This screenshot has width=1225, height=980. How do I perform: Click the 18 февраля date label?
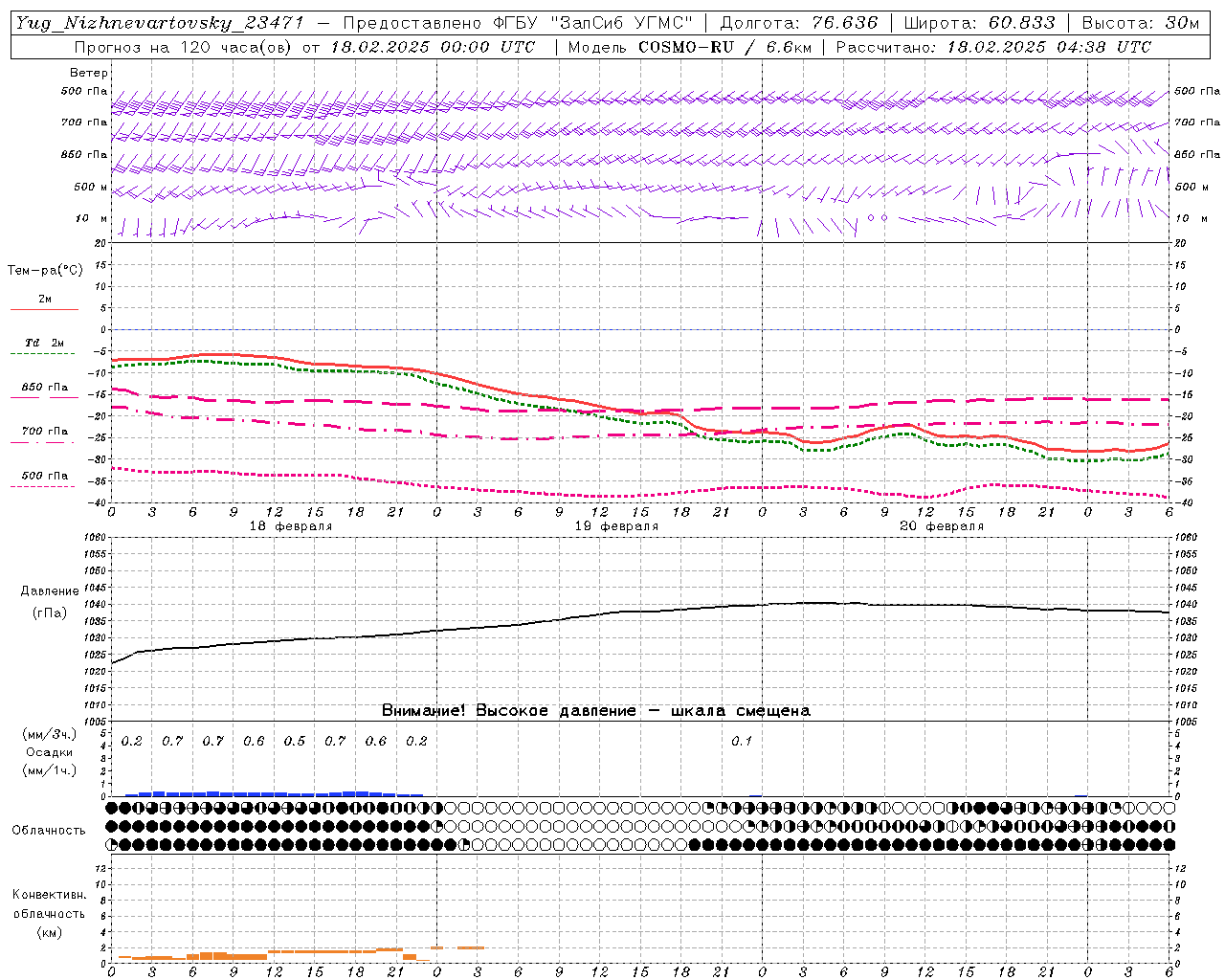tap(291, 526)
